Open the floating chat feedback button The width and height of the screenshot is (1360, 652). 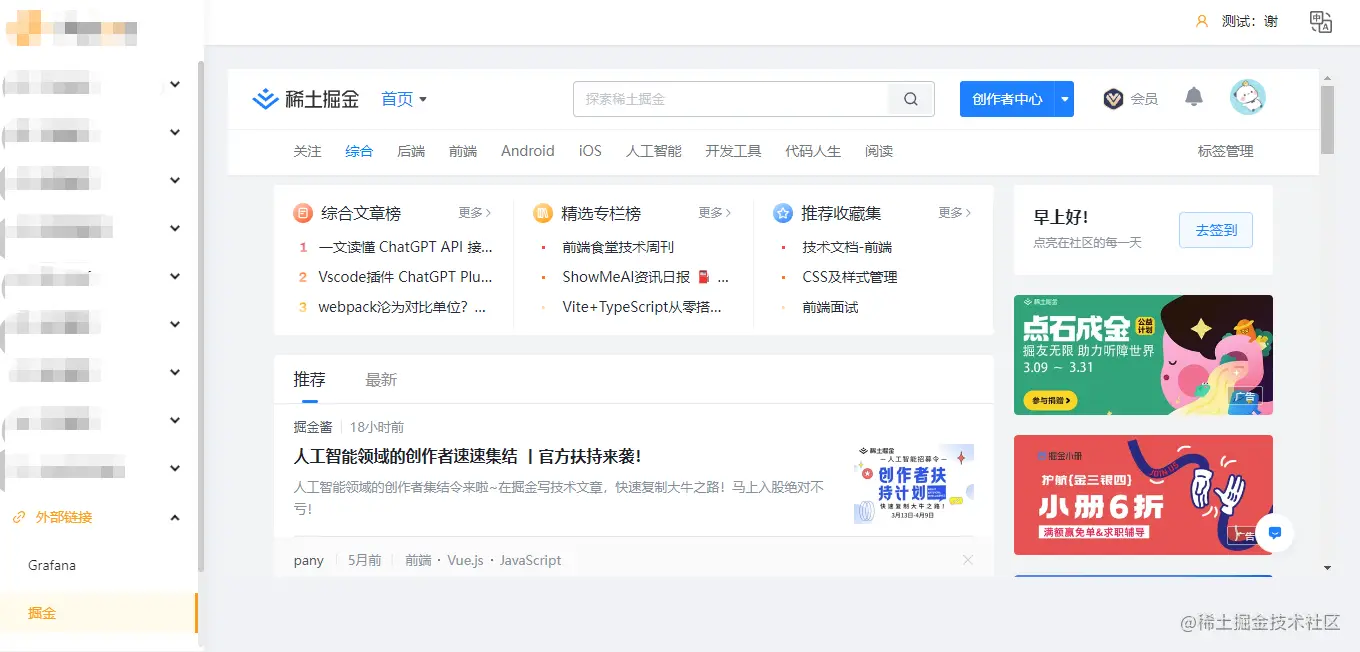coord(1275,533)
